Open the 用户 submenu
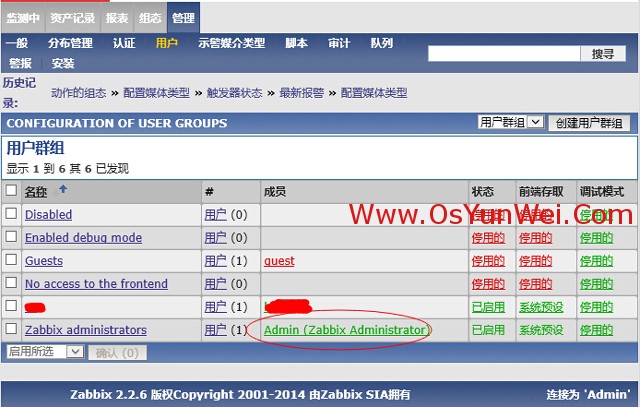The width and height of the screenshot is (640, 407). pyautogui.click(x=167, y=43)
